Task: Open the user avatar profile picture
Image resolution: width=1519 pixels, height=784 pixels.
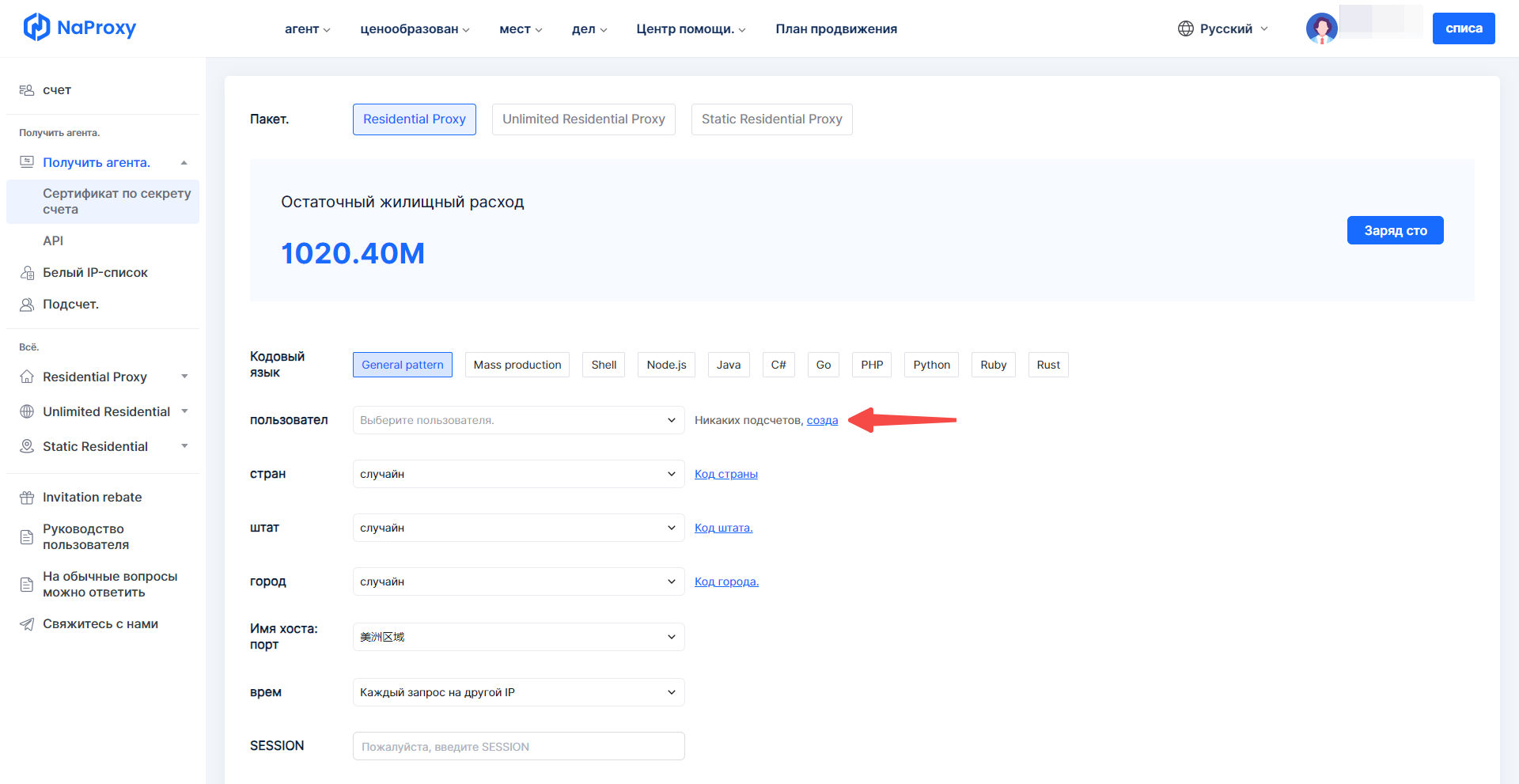Action: (1320, 28)
